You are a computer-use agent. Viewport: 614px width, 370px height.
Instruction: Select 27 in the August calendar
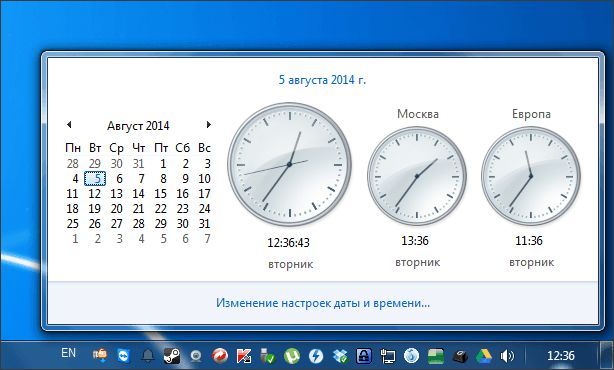tap(116, 224)
